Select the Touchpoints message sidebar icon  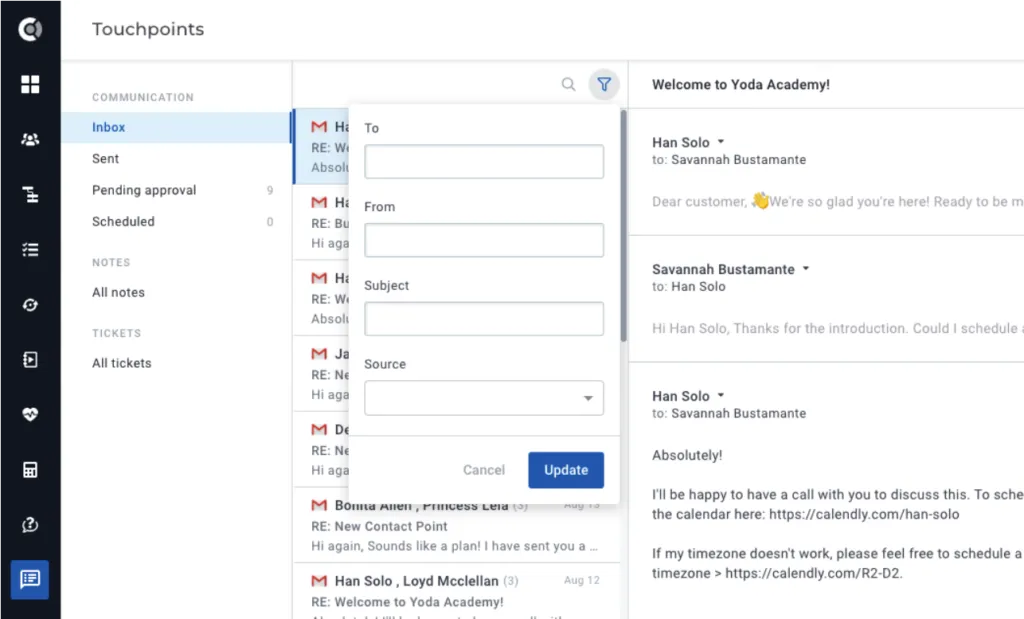click(x=30, y=579)
